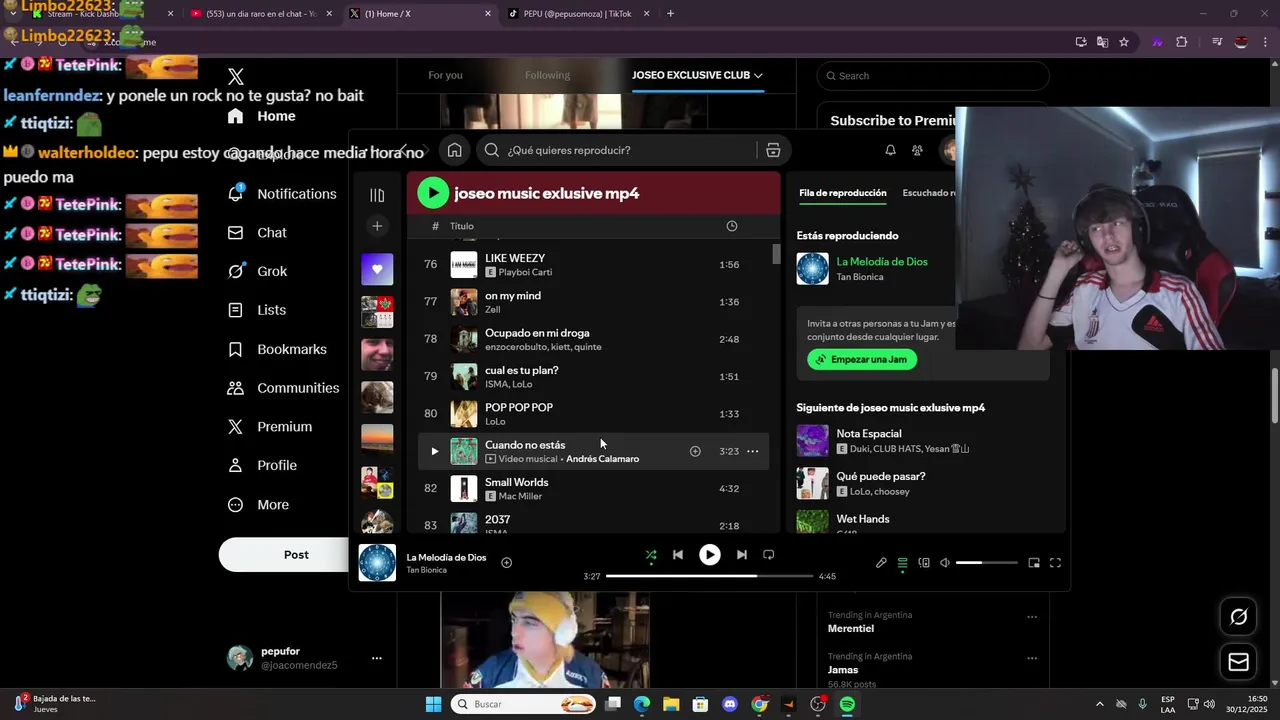Viewport: 1280px width, 720px height.
Task: Click the Andrés Calamaro artist link
Action: point(602,459)
